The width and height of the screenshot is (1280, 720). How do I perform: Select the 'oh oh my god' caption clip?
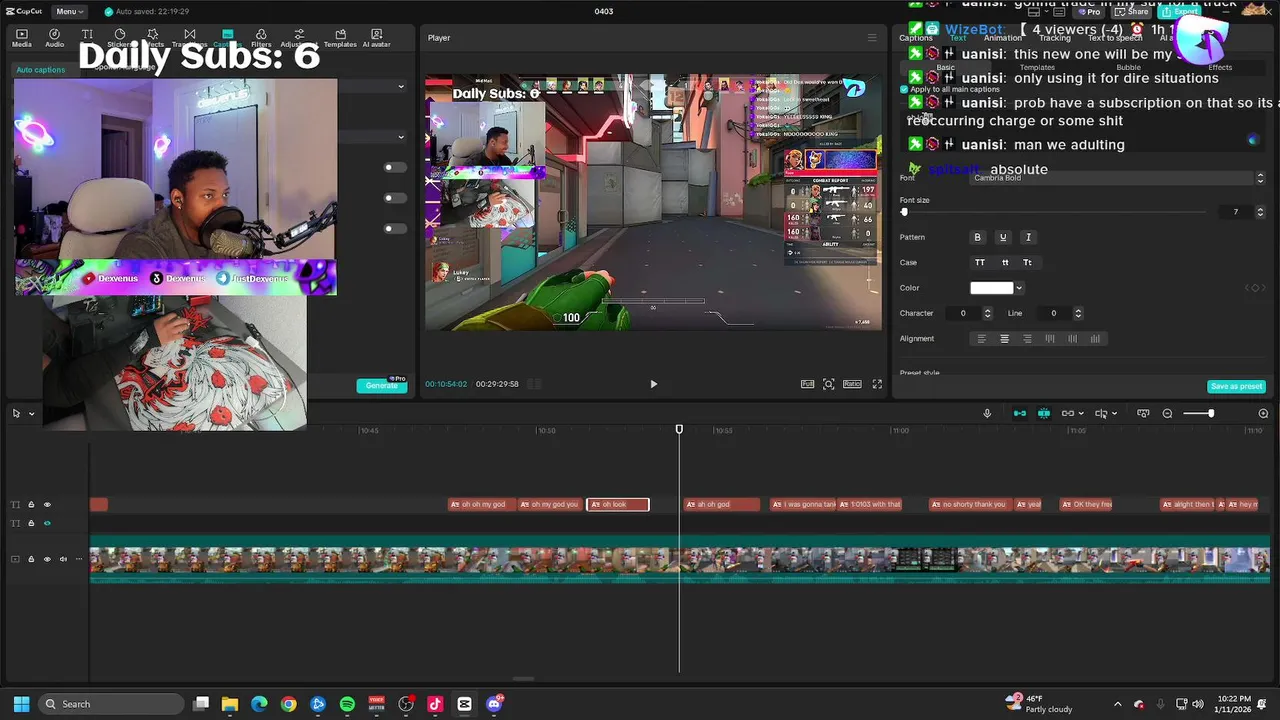point(482,504)
